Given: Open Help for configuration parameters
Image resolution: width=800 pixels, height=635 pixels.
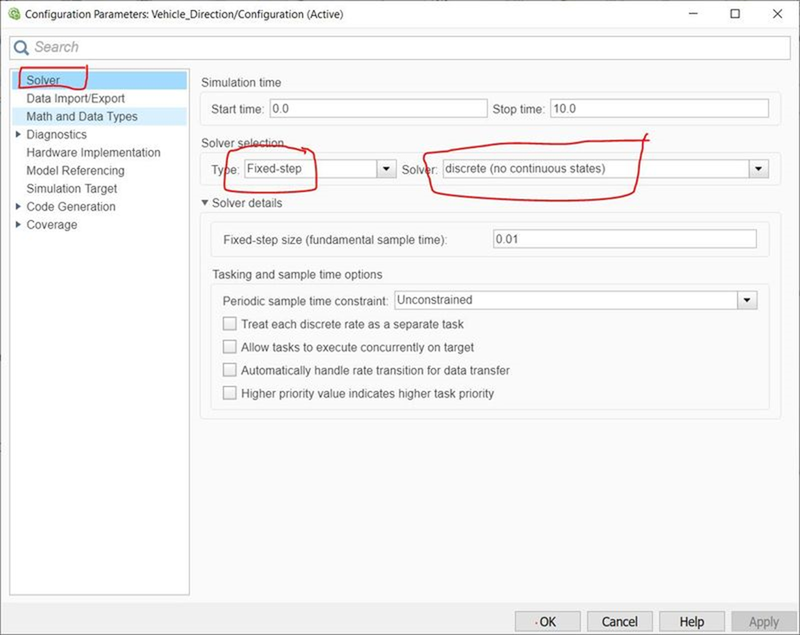Looking at the screenshot, I should click(x=692, y=622).
